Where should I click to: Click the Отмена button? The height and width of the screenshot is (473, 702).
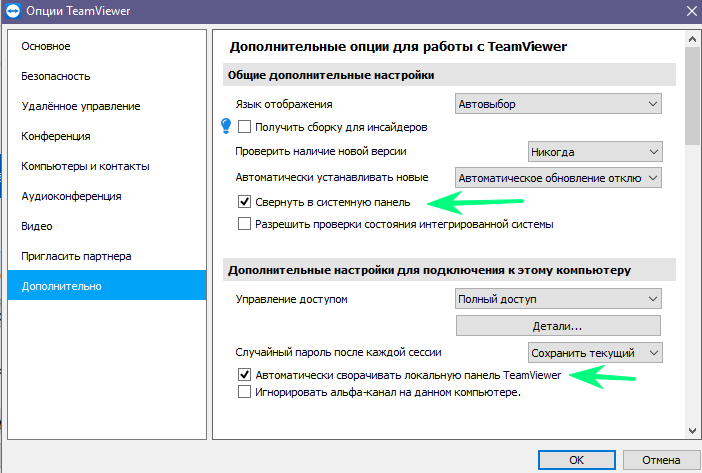pyautogui.click(x=661, y=460)
